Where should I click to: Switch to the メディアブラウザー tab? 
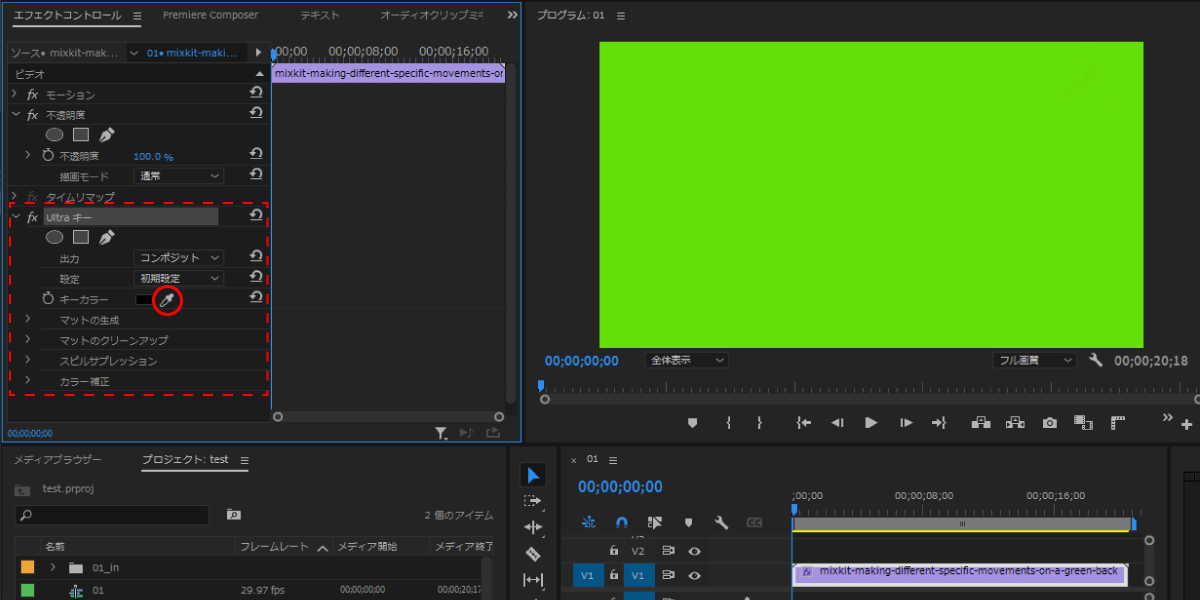(x=58, y=460)
